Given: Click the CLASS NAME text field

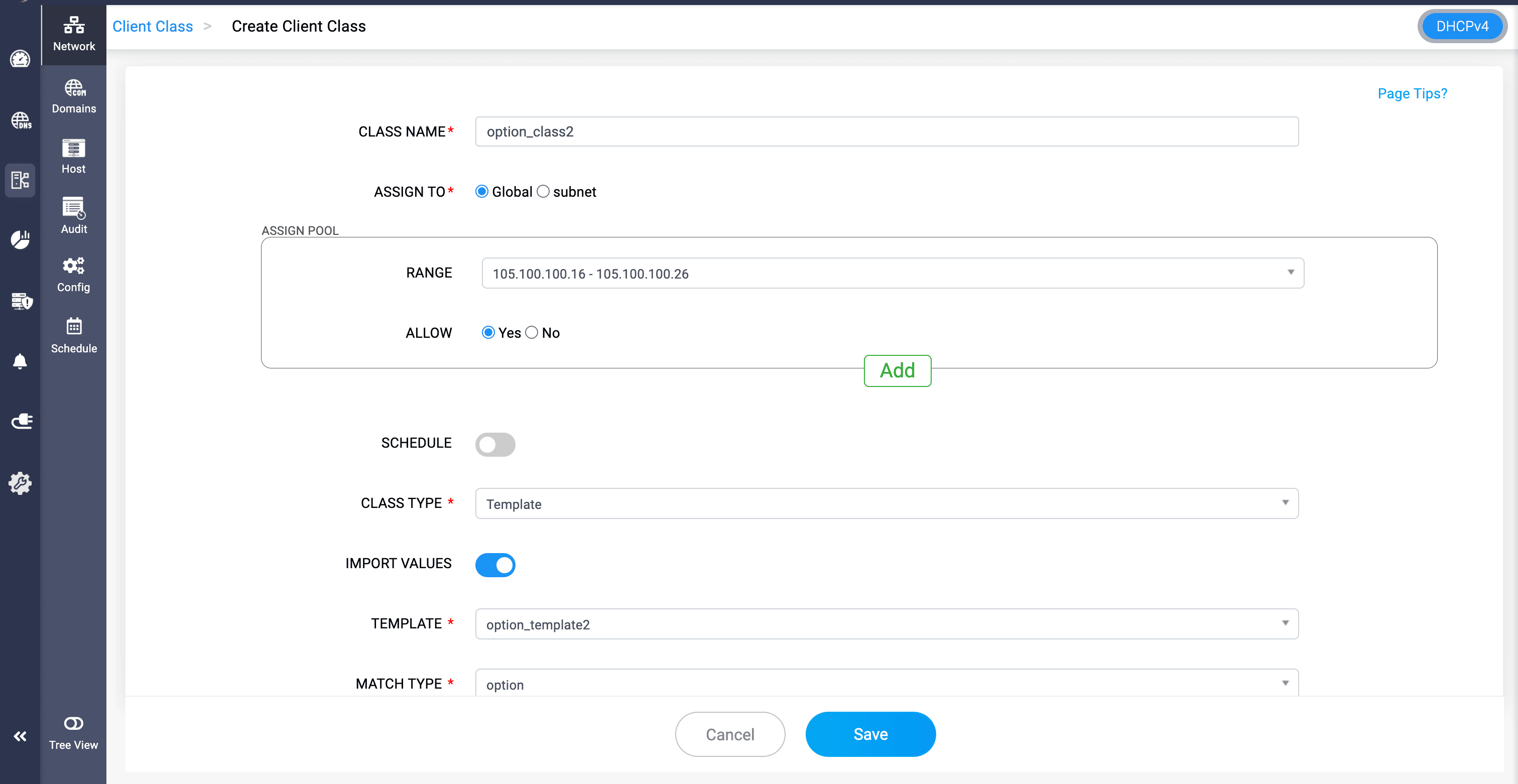Looking at the screenshot, I should (x=887, y=132).
